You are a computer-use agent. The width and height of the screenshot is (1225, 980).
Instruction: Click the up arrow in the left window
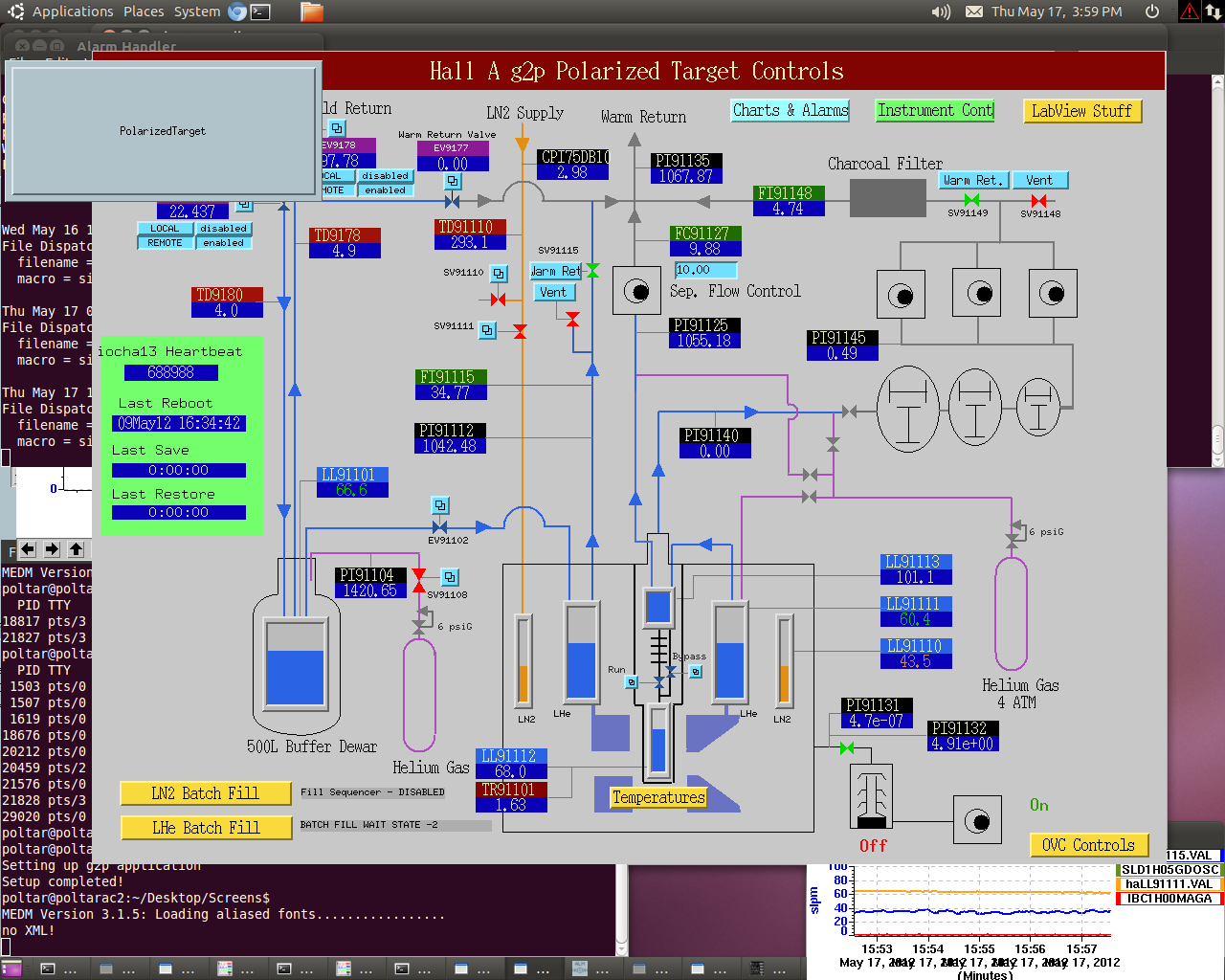pyautogui.click(x=76, y=549)
